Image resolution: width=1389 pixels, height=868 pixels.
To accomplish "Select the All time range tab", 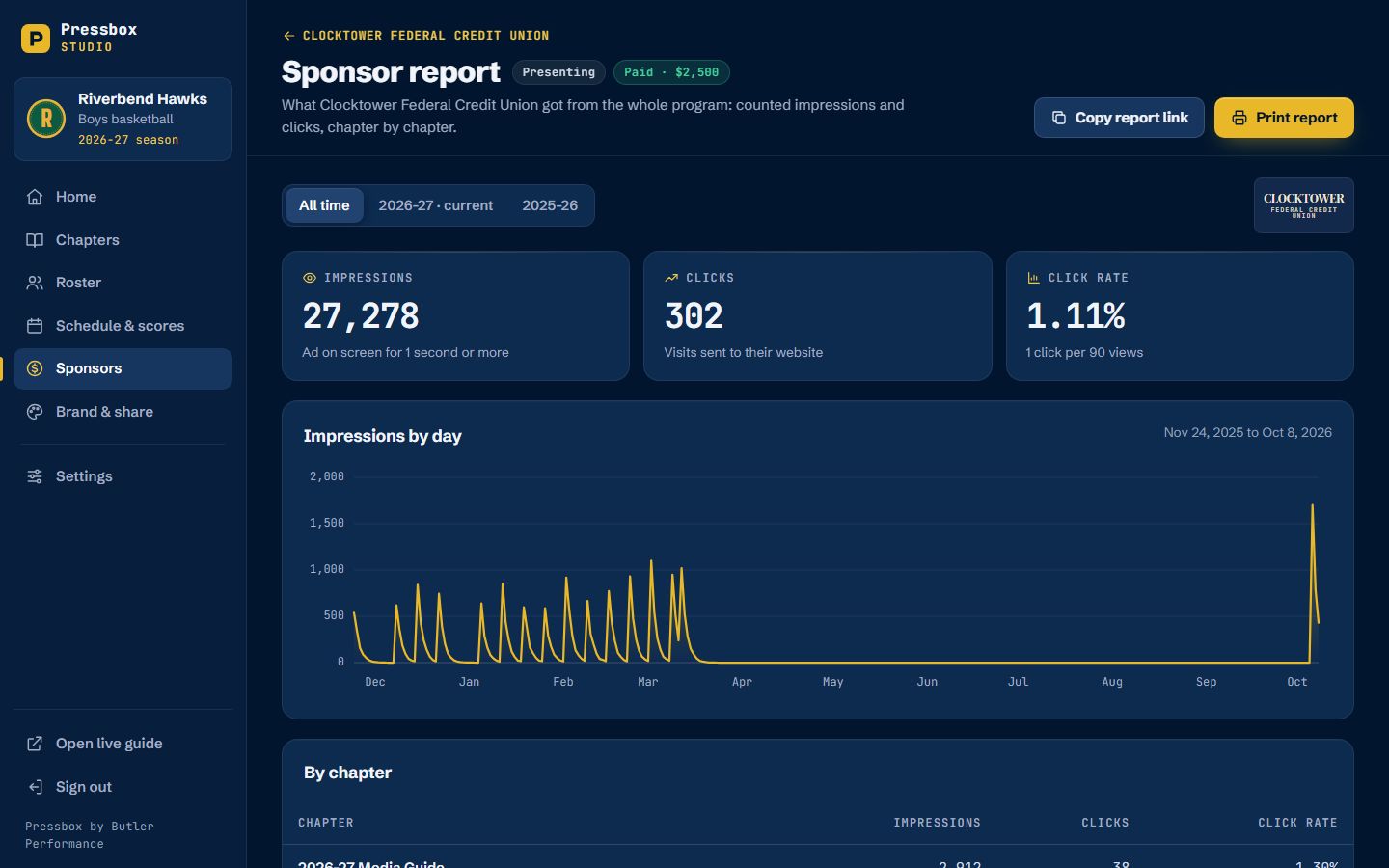I will tap(324, 205).
